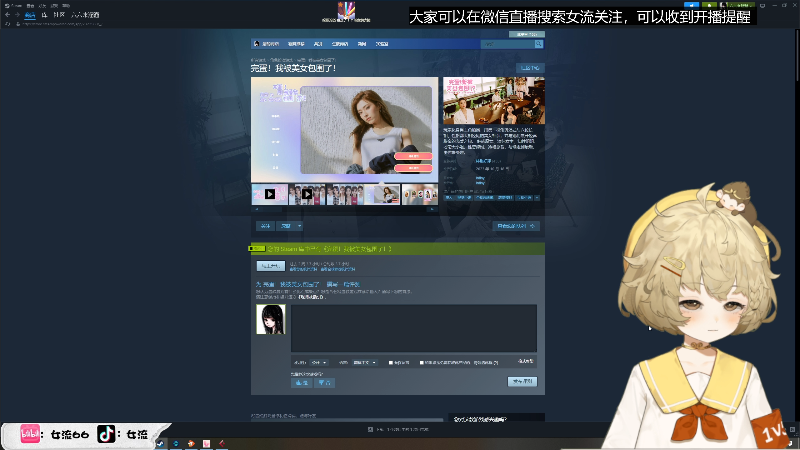The image size is (800, 450).
Task: Open 新闻 News in store nav bar
Action: tap(362, 44)
